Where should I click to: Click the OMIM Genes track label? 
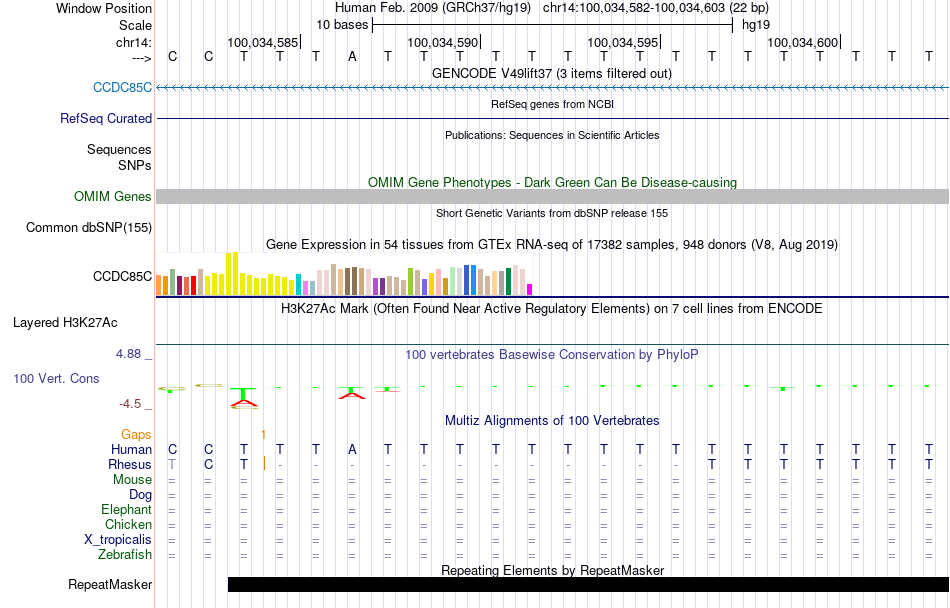click(x=113, y=196)
